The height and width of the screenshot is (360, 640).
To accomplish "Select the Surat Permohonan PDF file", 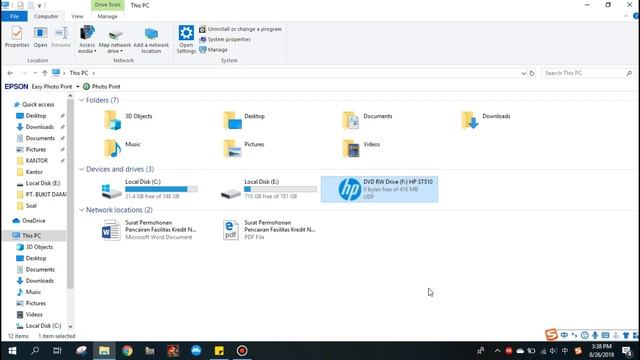I will 269,230.
